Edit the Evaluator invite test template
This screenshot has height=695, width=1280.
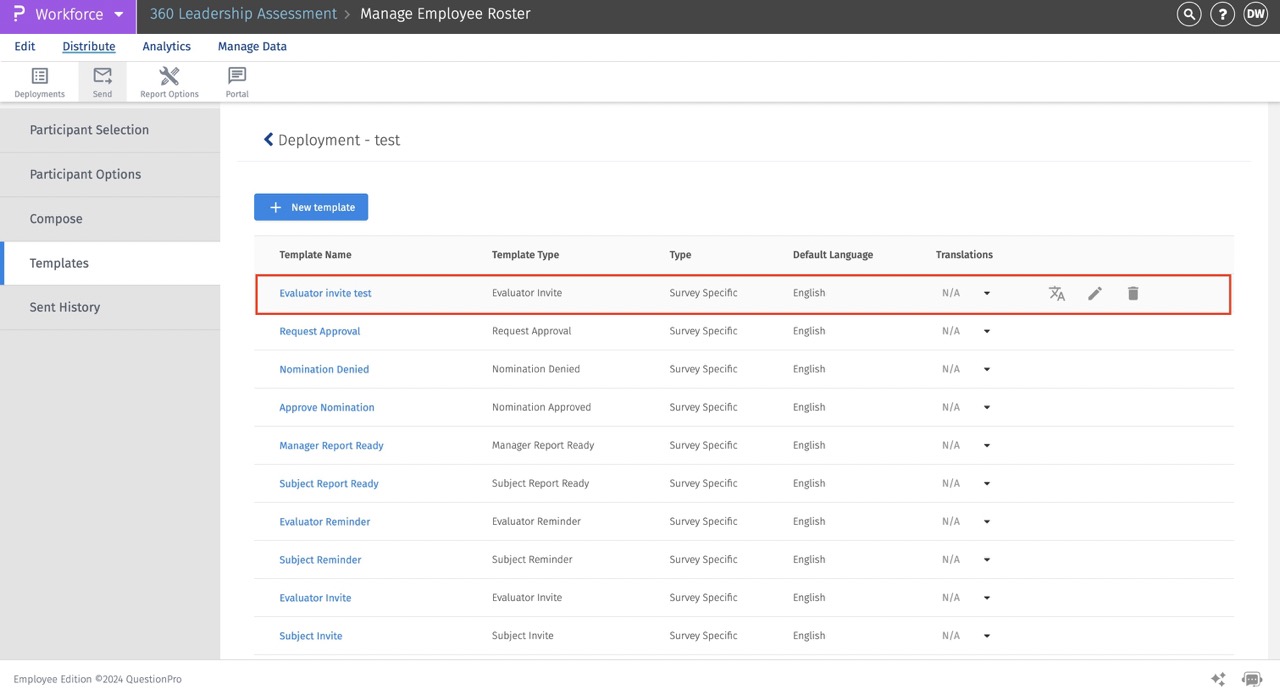coord(1095,293)
